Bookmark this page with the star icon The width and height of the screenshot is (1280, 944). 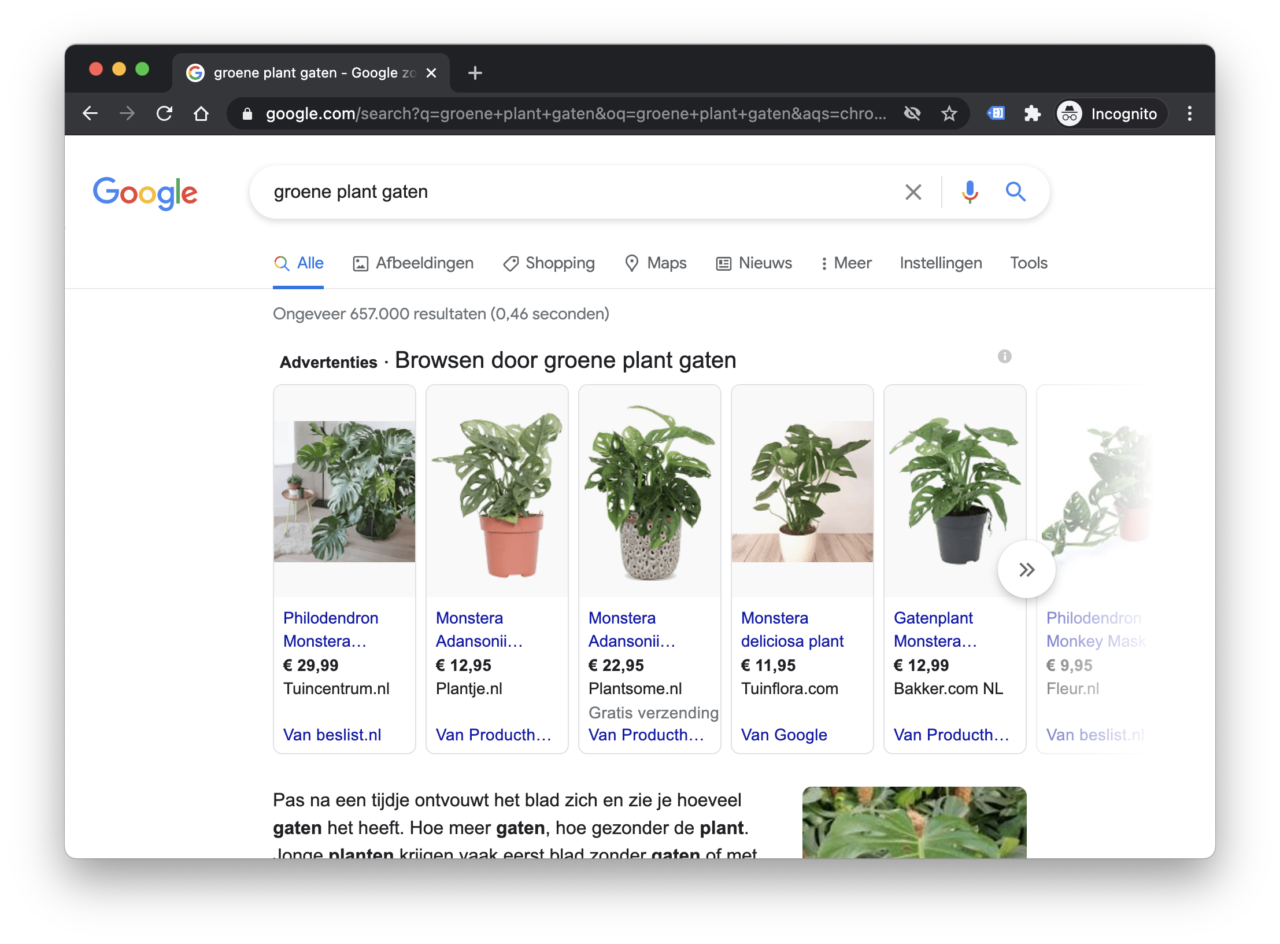click(949, 114)
